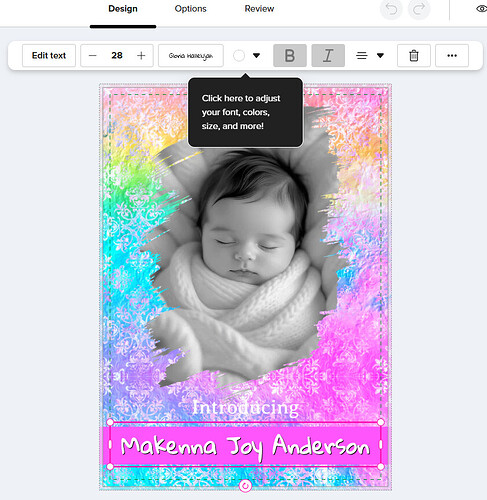Click the bottom-right resize handle of text box
Image resolution: width=487 pixels, height=500 pixels.
point(381,467)
